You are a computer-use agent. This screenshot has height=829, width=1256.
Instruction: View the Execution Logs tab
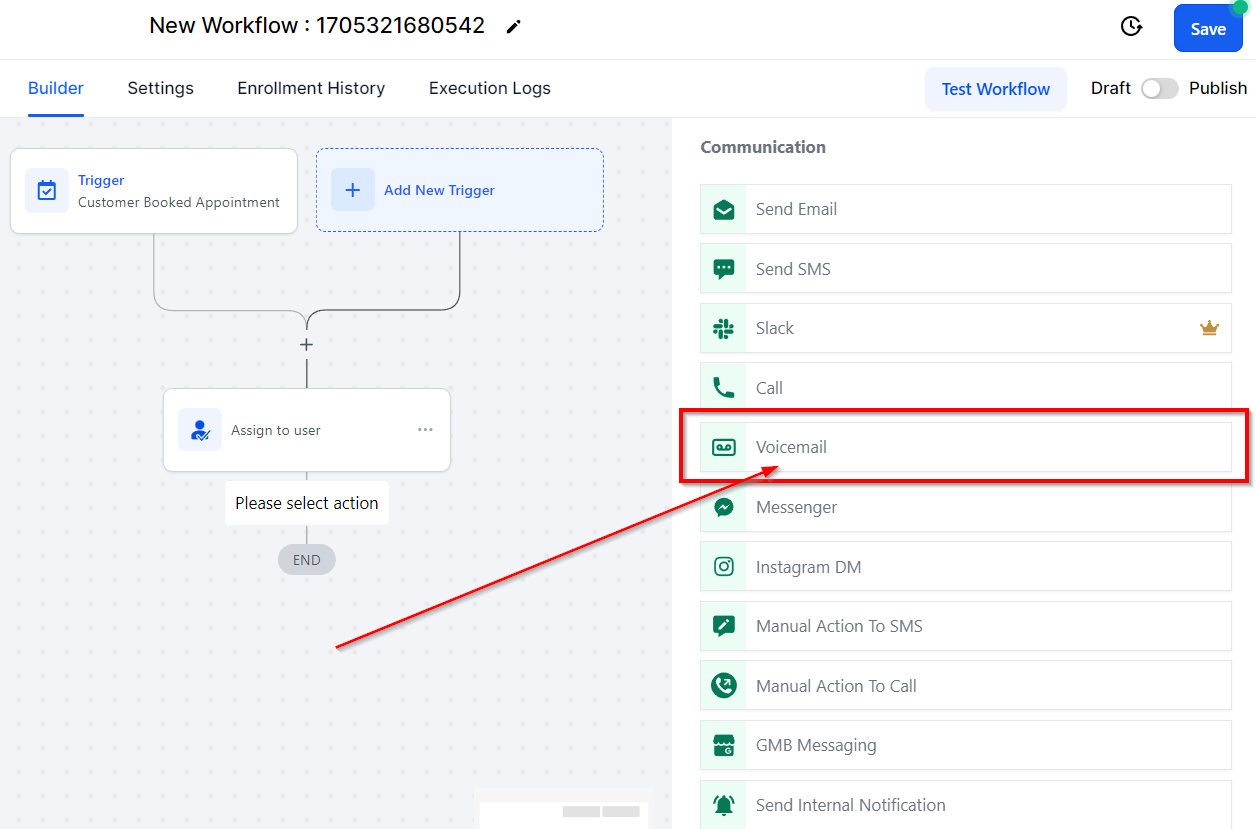pyautogui.click(x=490, y=88)
